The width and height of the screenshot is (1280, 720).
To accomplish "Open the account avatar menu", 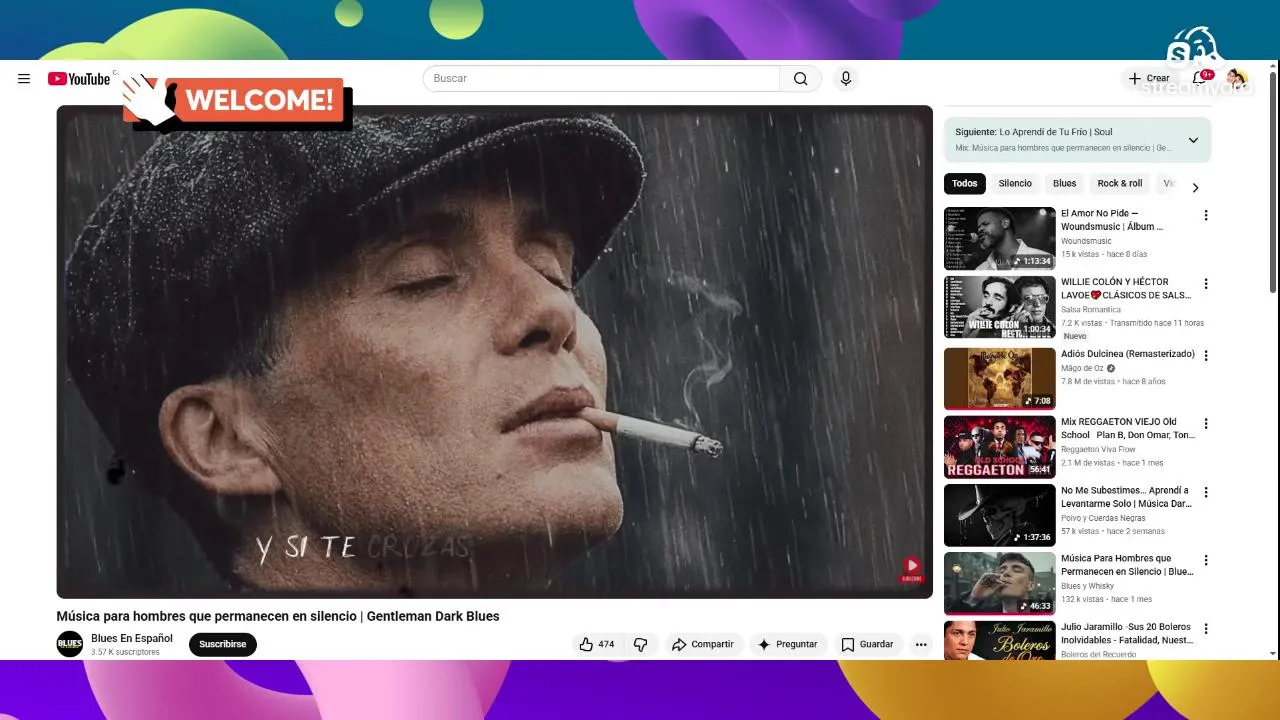I will [x=1236, y=78].
